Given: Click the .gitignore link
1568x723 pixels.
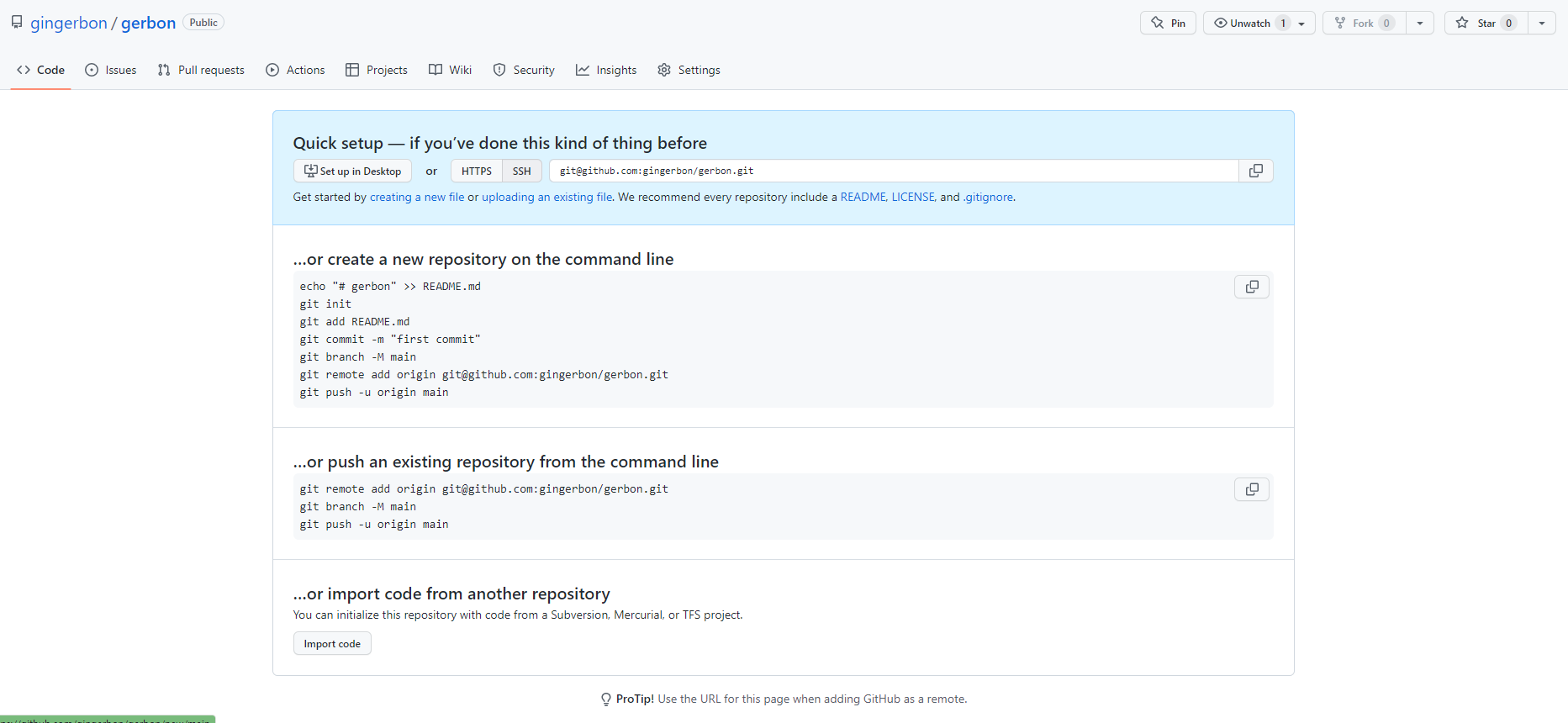Looking at the screenshot, I should (x=988, y=197).
